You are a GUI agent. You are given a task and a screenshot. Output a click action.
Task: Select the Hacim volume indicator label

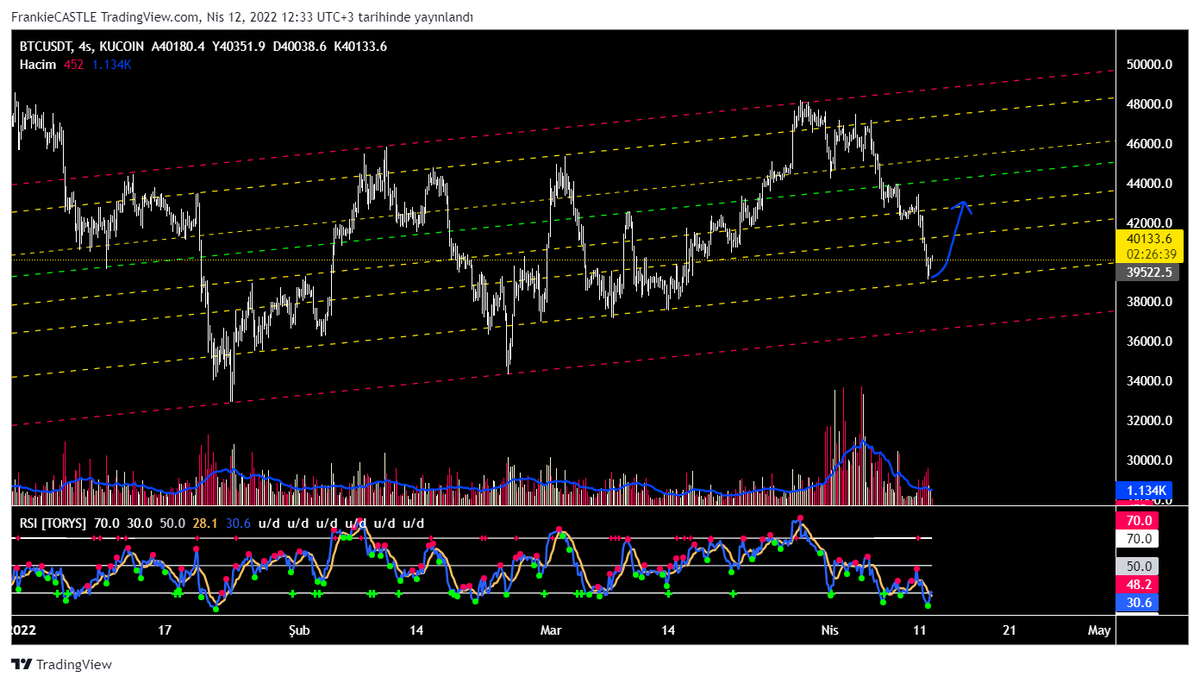[x=37, y=64]
